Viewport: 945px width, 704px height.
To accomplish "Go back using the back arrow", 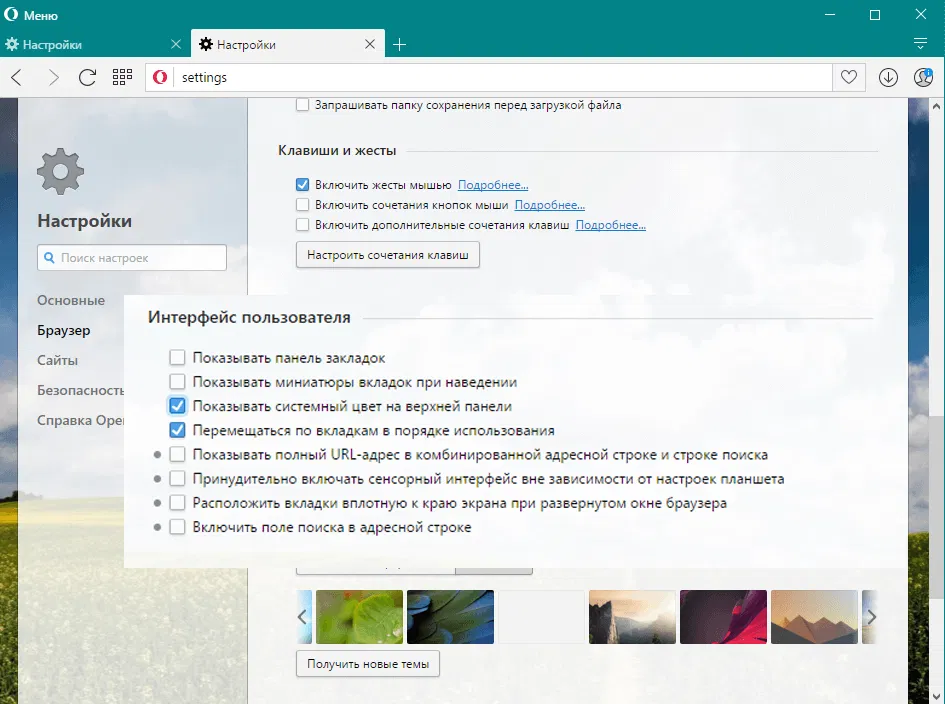I will click(17, 77).
